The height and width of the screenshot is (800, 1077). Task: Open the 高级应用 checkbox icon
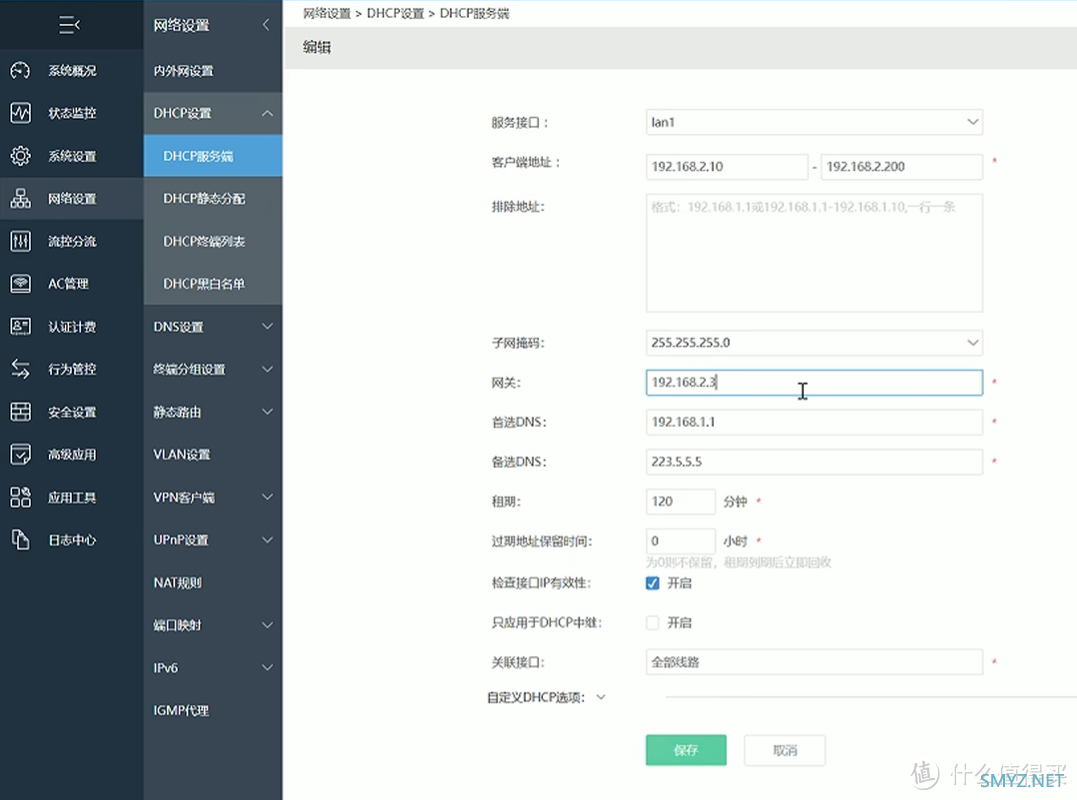tap(21, 454)
